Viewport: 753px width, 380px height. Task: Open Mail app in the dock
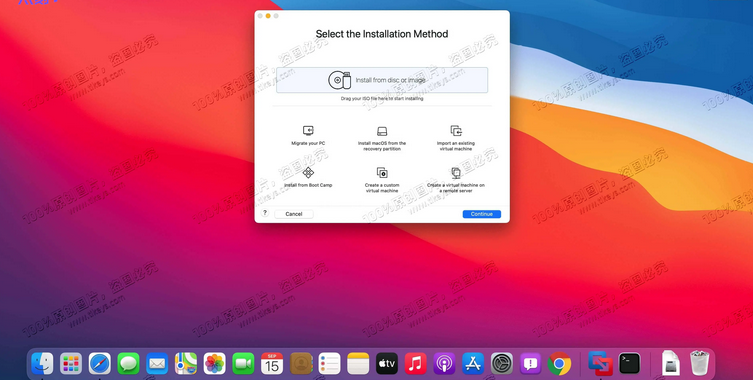tap(157, 364)
